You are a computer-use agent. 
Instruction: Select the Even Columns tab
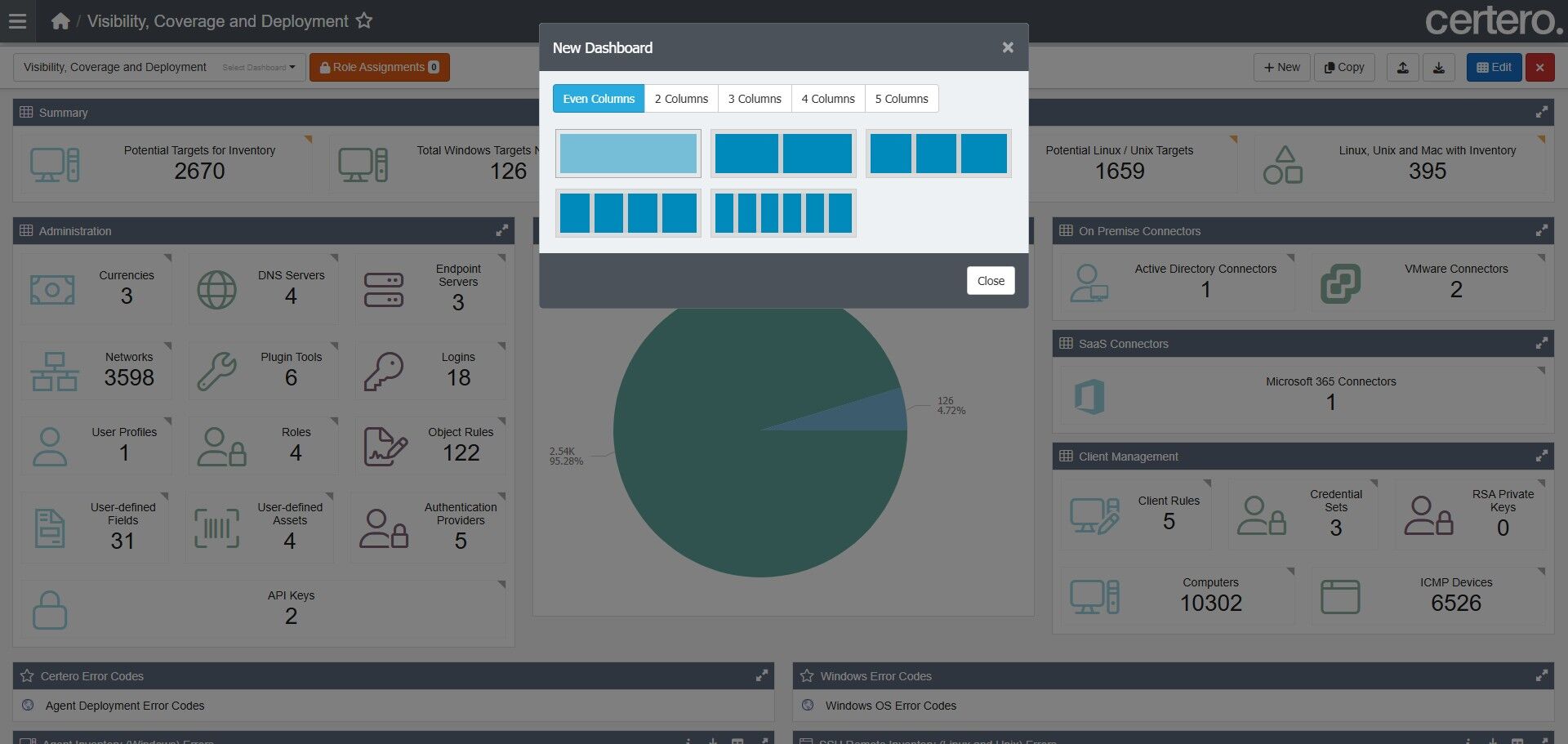tap(599, 99)
